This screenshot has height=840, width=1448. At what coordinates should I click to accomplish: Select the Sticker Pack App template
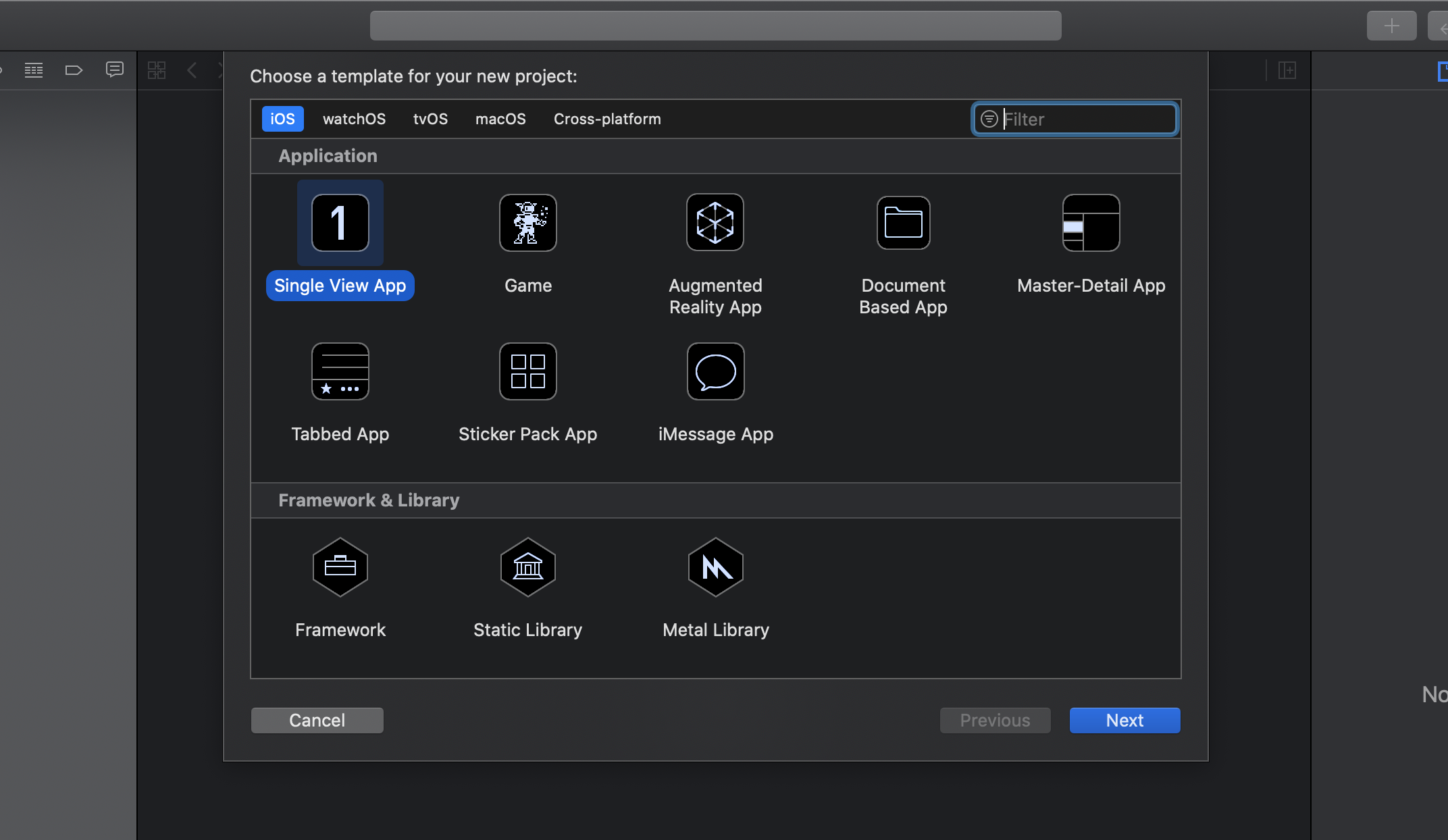click(x=527, y=371)
